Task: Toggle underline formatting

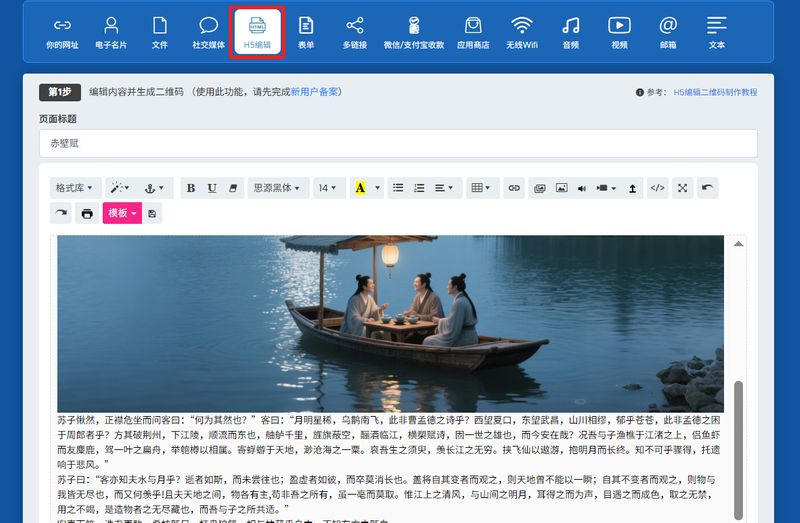Action: [x=212, y=188]
